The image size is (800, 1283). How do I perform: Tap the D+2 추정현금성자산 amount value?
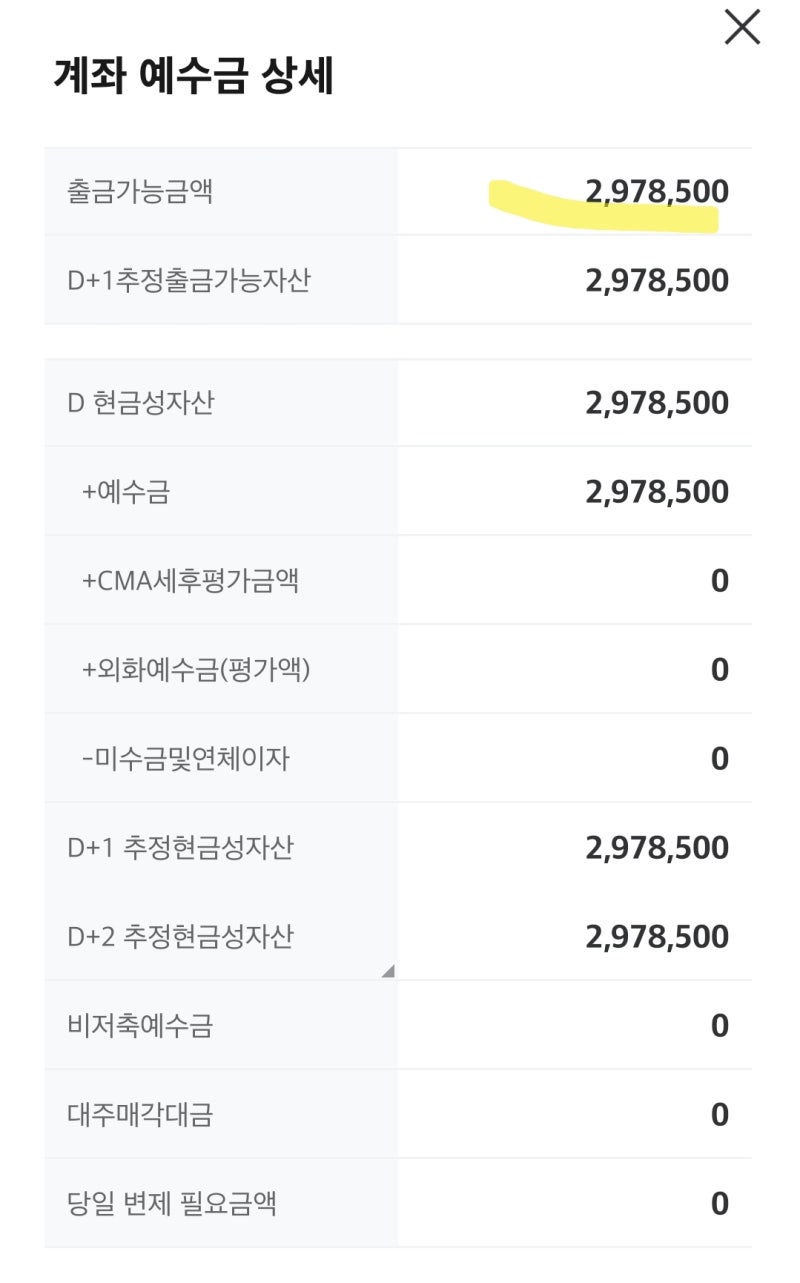pyautogui.click(x=656, y=937)
